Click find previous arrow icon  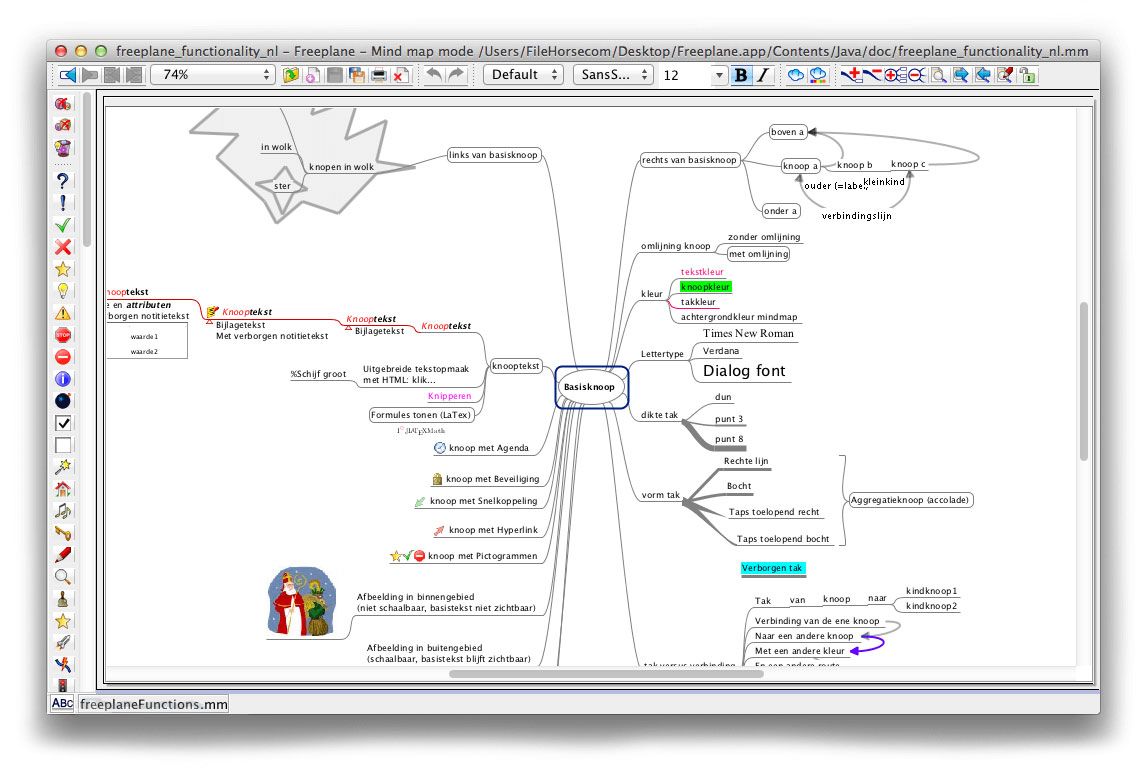point(982,75)
